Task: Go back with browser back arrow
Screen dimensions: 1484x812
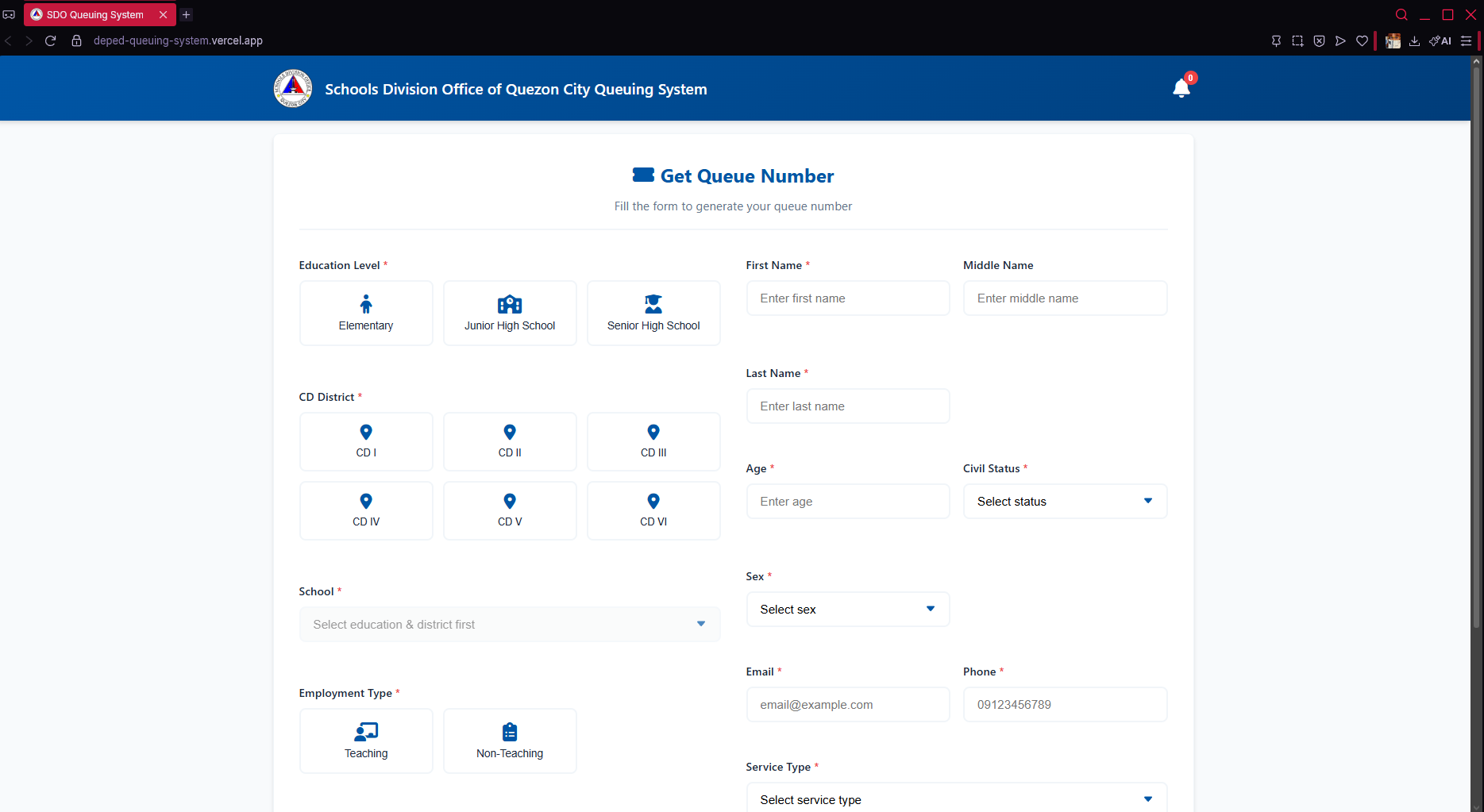Action: (8, 40)
